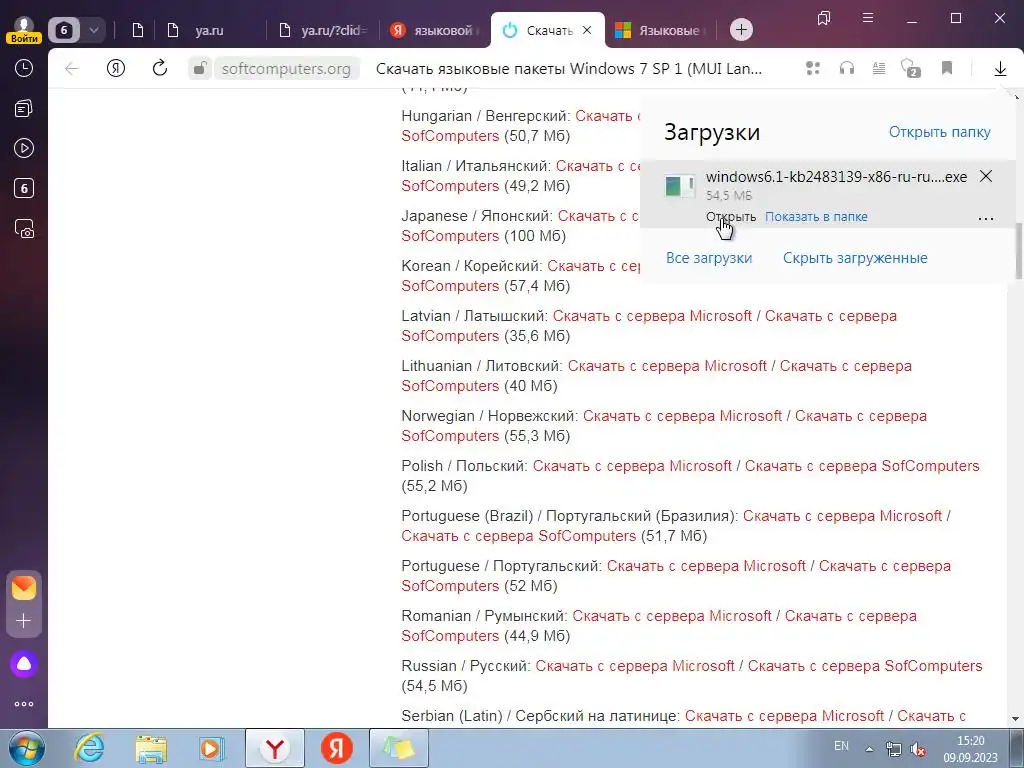Download Norwegian pack from Microsoft server
Screen dimensions: 1024x768
682,416
